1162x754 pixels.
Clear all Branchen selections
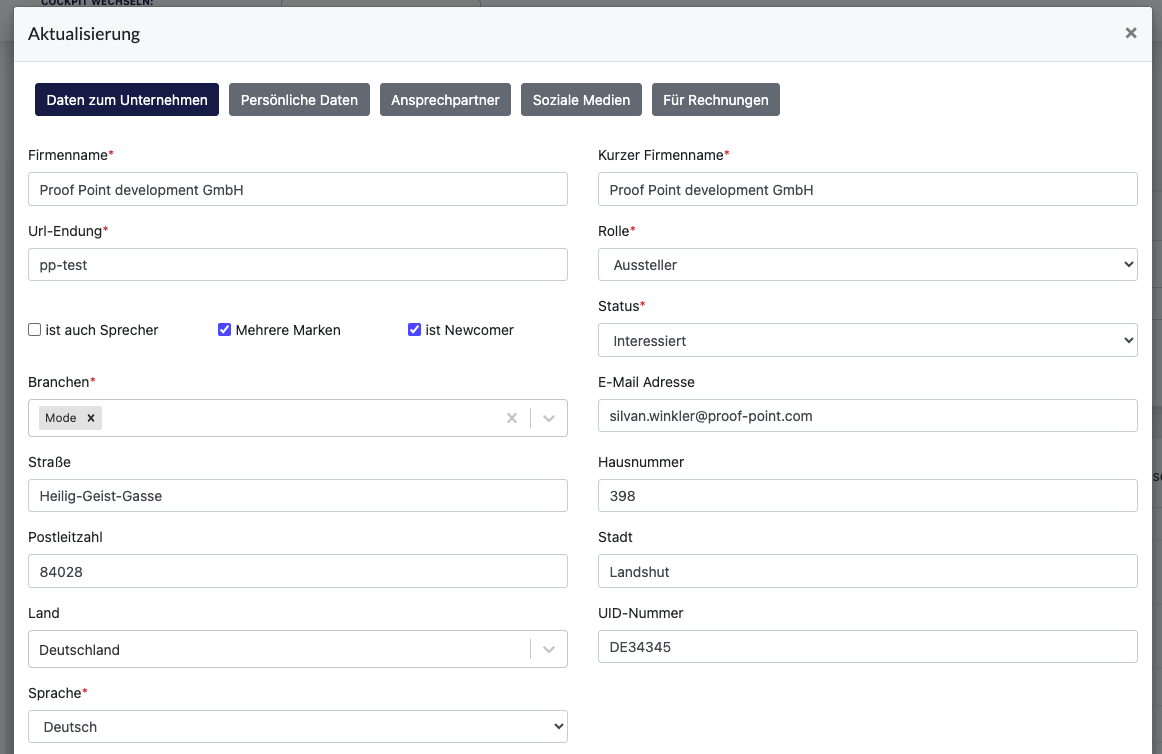[511, 418]
